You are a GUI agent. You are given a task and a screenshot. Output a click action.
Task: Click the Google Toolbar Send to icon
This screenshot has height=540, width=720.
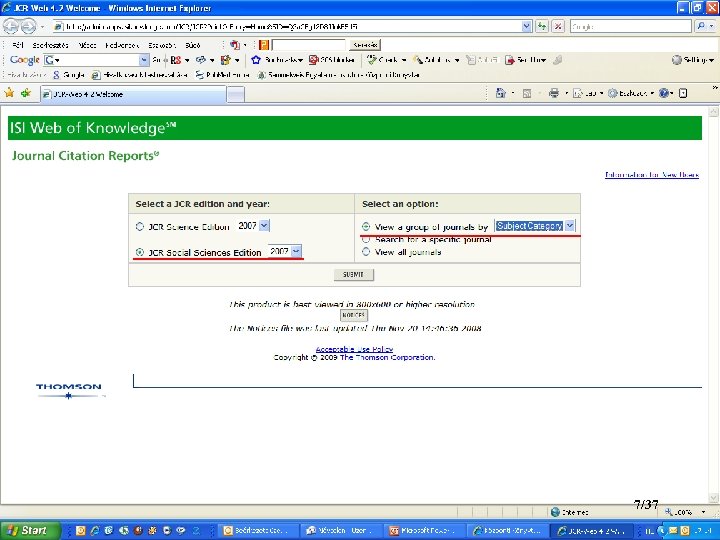coord(509,60)
